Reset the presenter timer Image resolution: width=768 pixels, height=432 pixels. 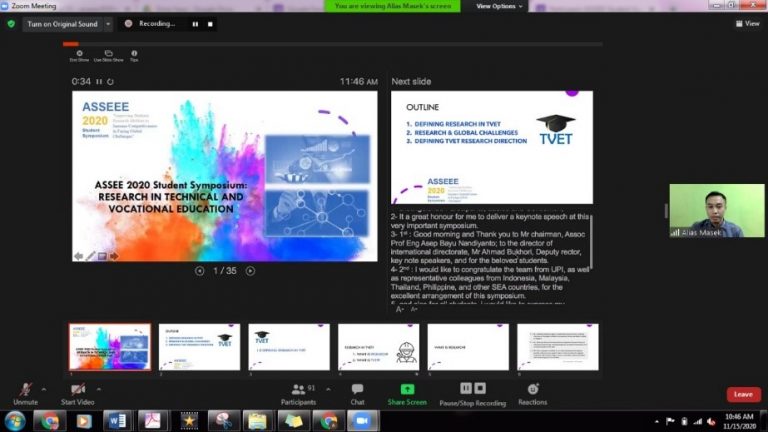coord(110,82)
